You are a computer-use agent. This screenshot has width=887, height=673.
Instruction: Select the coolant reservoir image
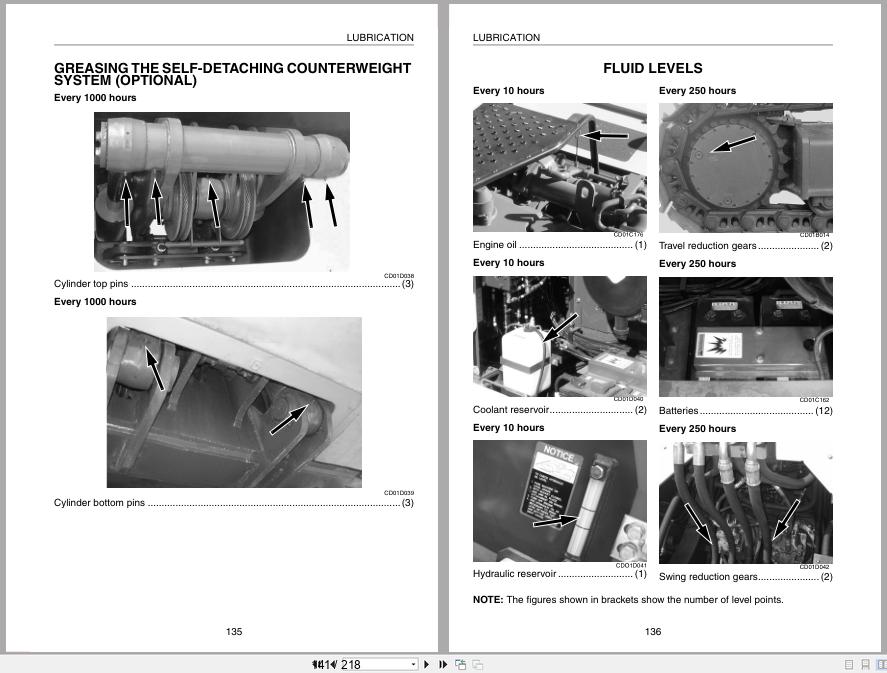click(x=559, y=336)
